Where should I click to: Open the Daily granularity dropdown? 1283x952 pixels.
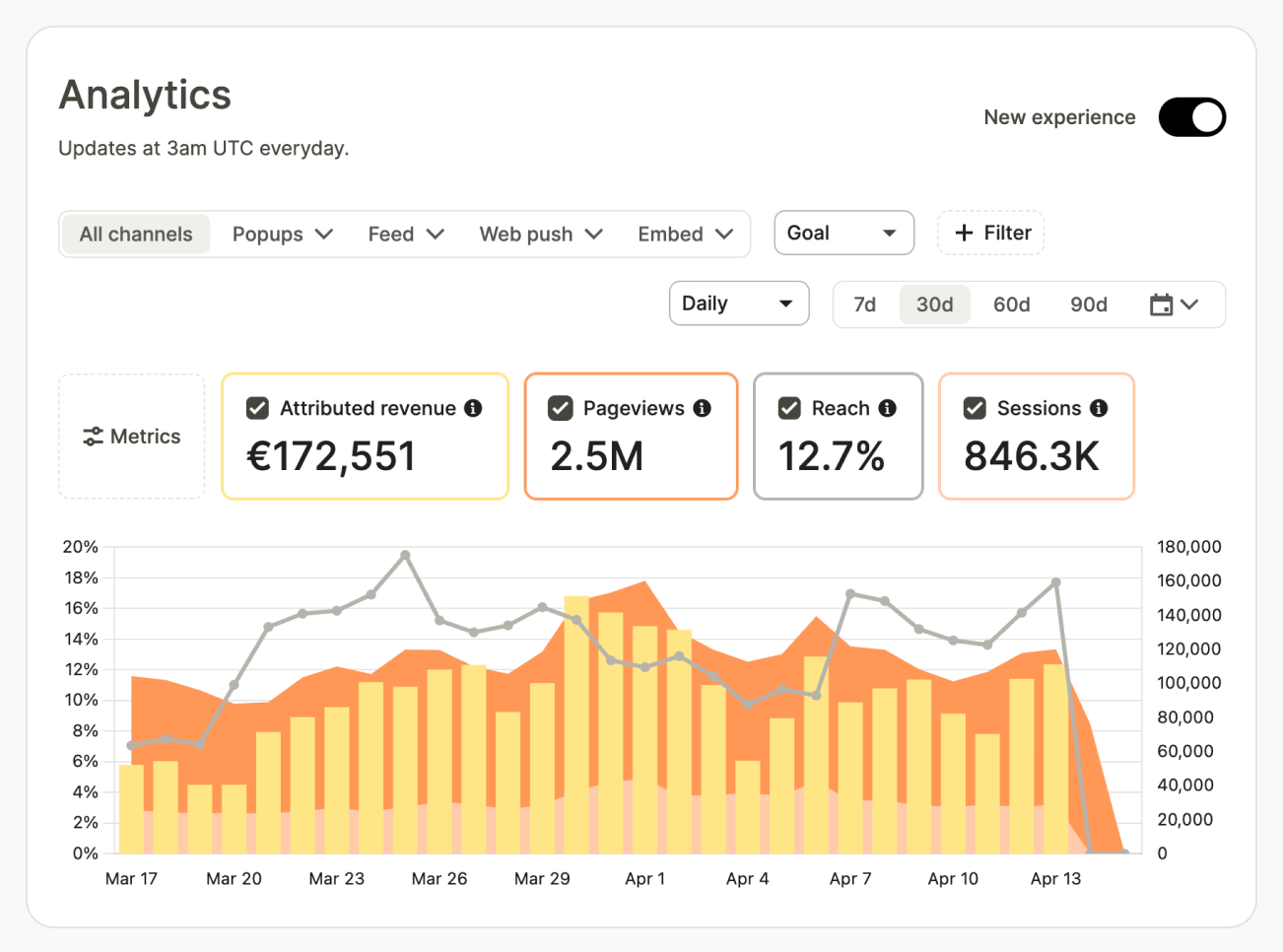pyautogui.click(x=738, y=304)
